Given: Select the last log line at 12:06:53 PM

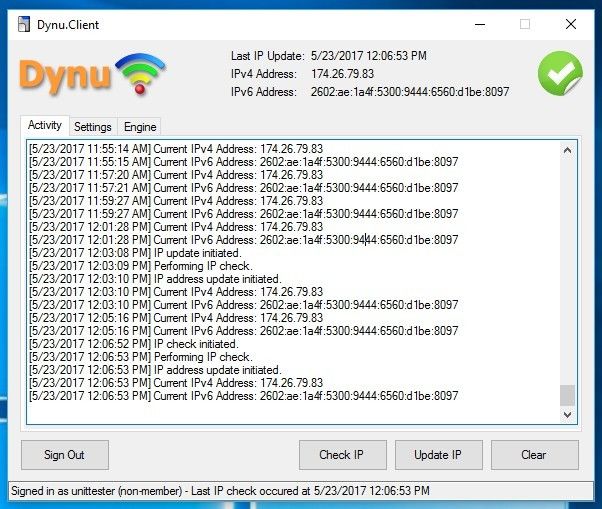Looking at the screenshot, I should pyautogui.click(x=244, y=396).
